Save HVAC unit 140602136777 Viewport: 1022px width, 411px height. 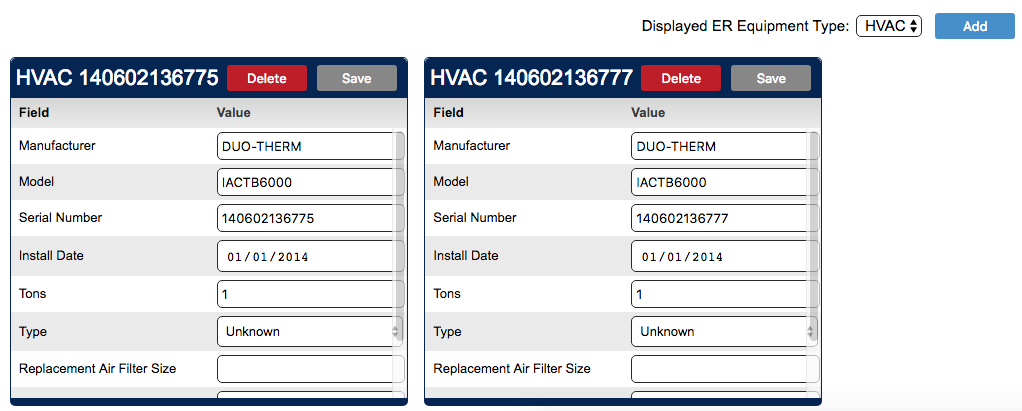coord(770,78)
